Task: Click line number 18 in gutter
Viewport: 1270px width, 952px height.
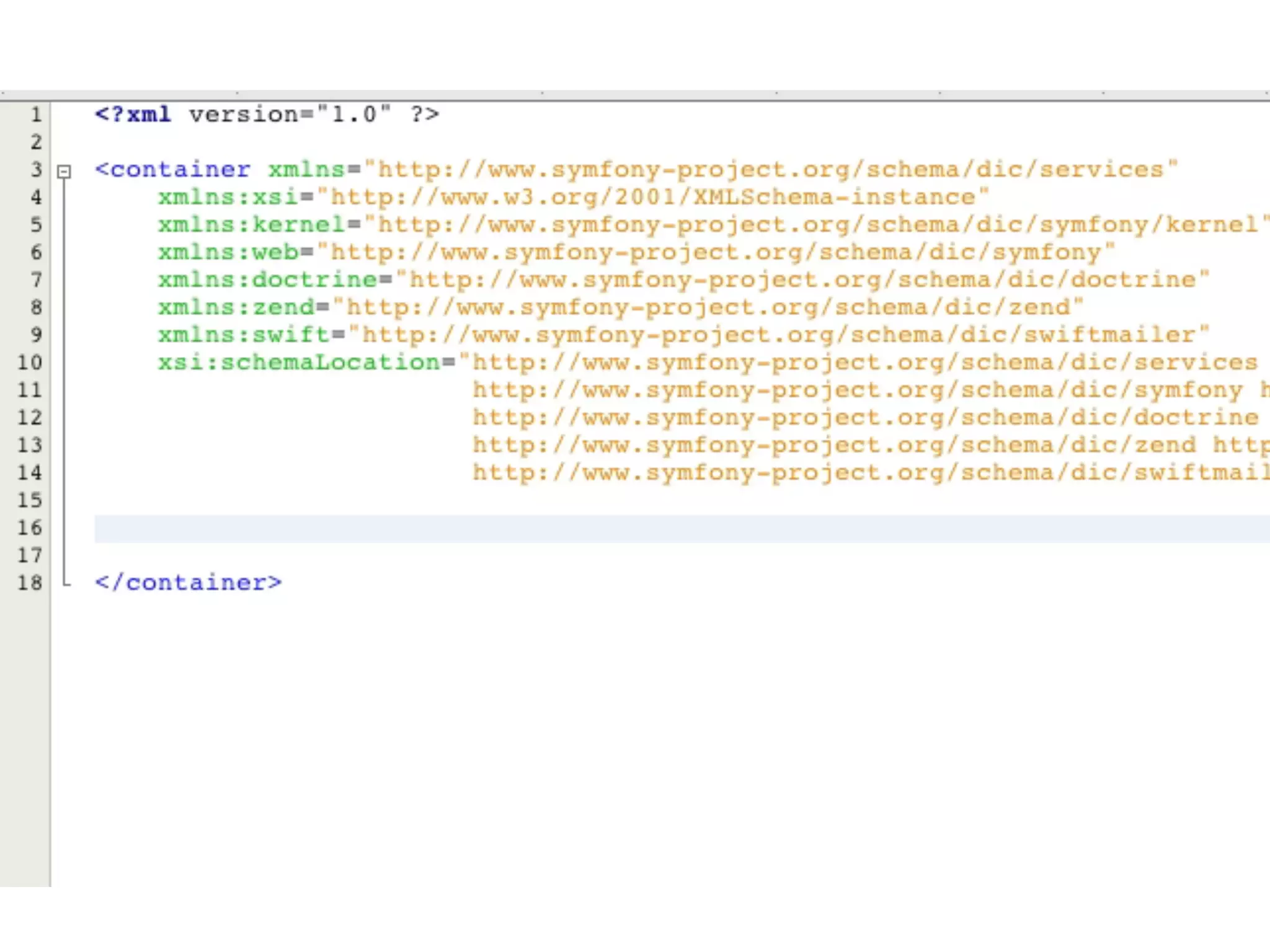Action: coord(30,583)
